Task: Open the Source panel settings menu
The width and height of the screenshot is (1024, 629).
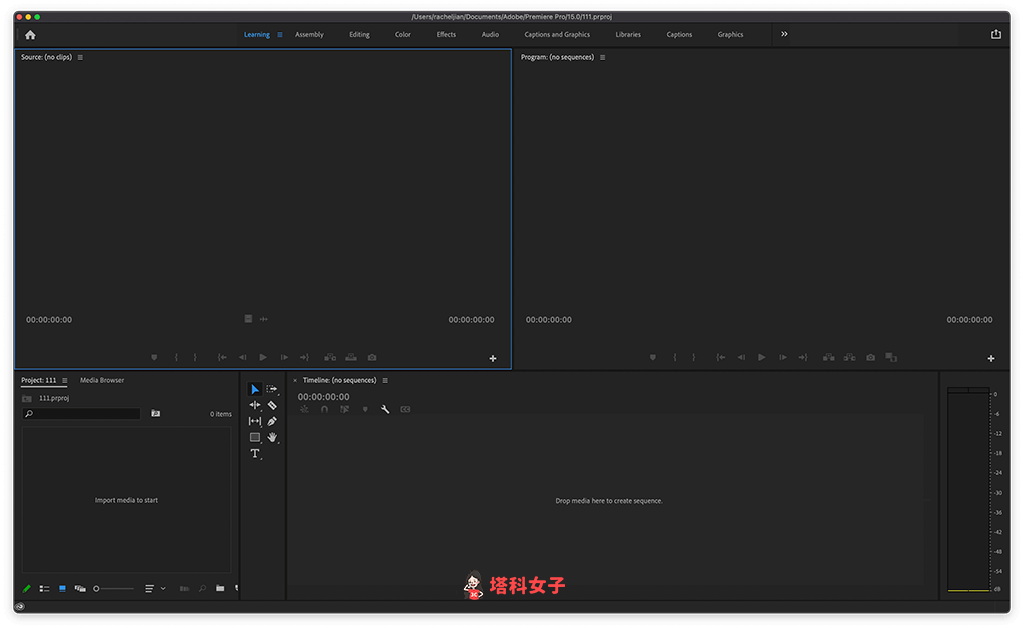Action: [78, 57]
